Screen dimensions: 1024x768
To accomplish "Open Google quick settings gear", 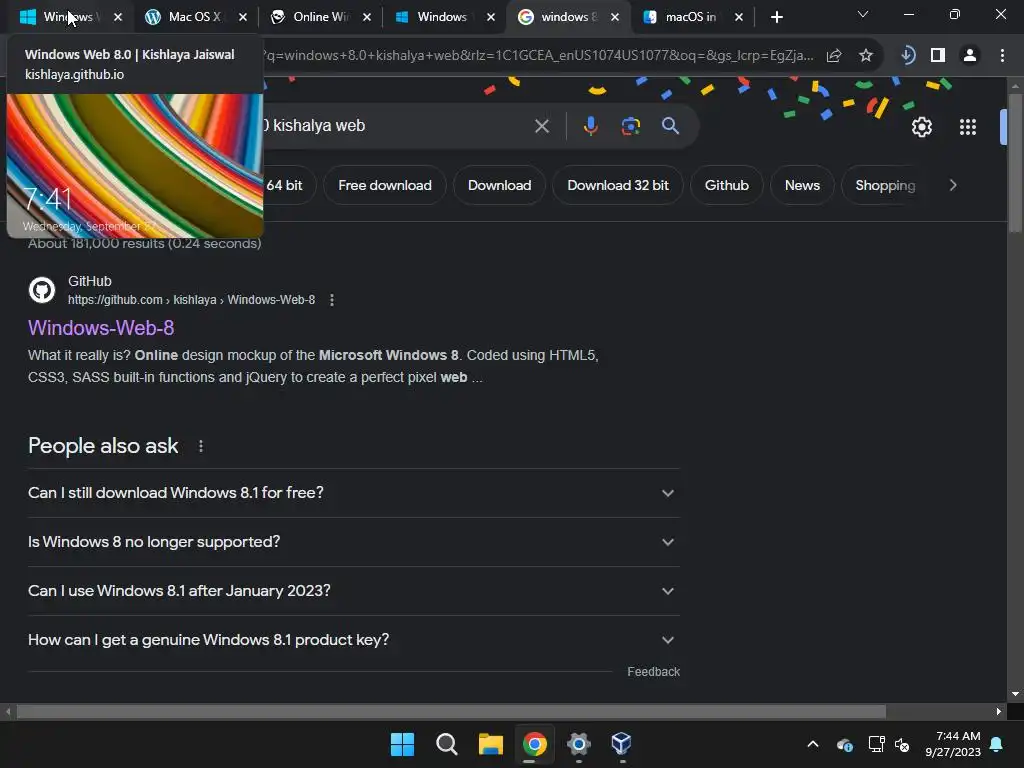I will click(x=921, y=127).
